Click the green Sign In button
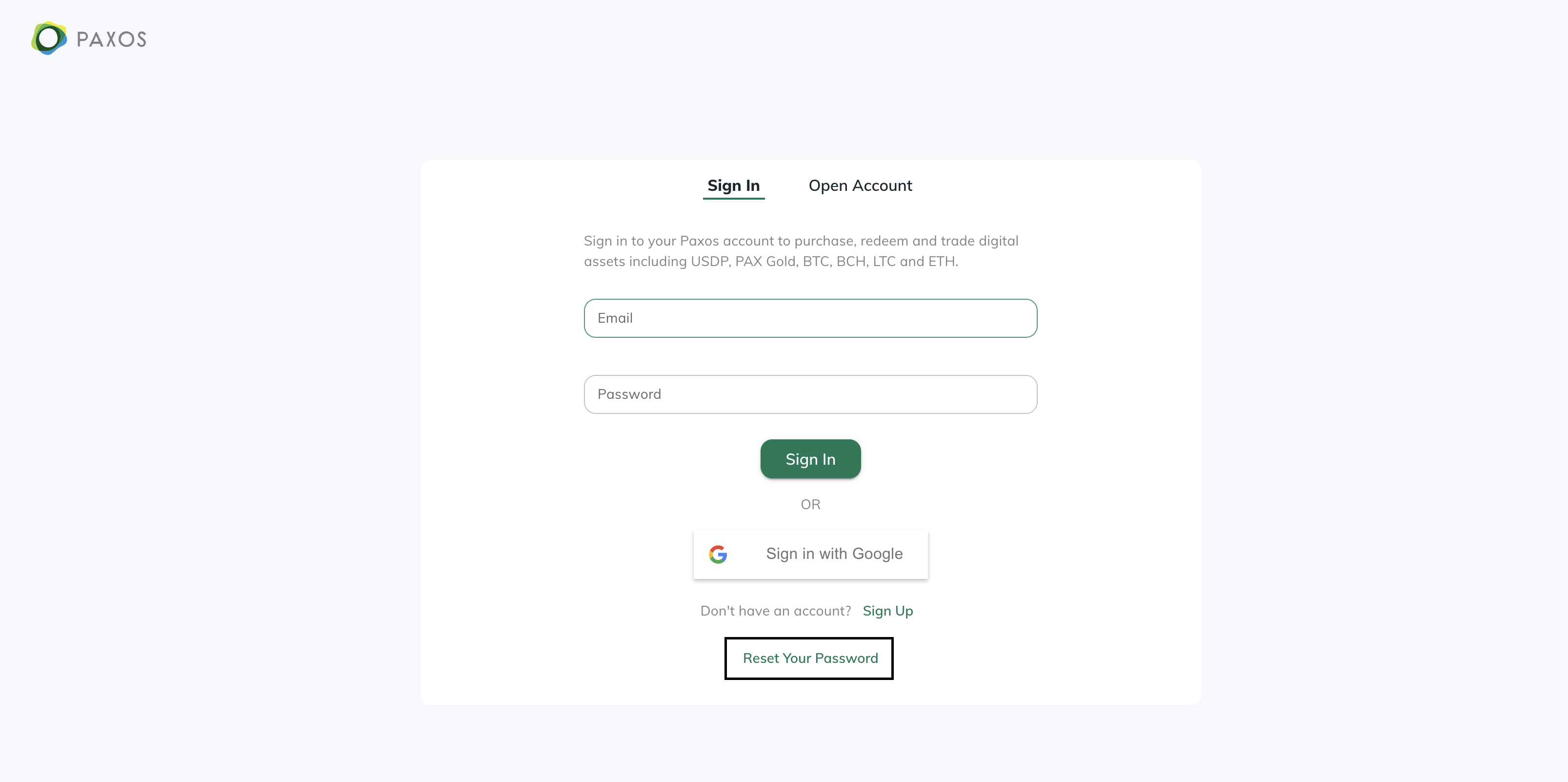Image resolution: width=1568 pixels, height=782 pixels. [810, 458]
